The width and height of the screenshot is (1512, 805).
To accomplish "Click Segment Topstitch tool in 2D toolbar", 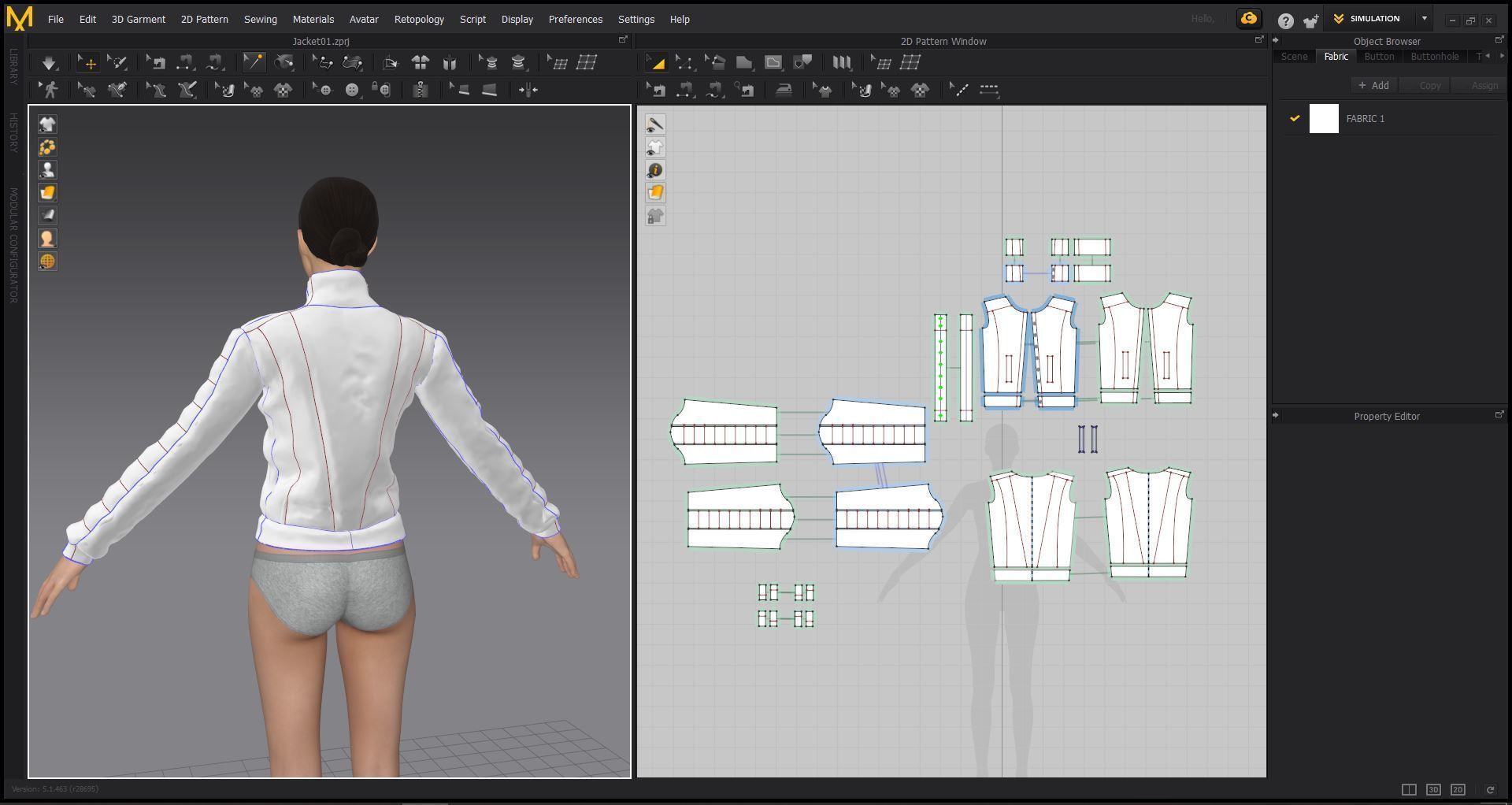I will [989, 90].
